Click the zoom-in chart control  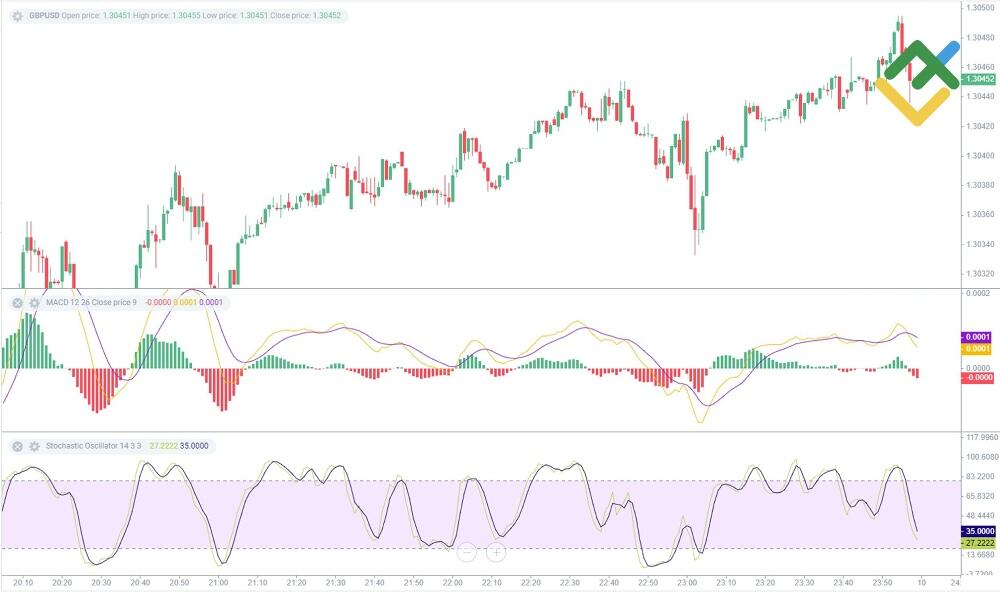coord(496,552)
